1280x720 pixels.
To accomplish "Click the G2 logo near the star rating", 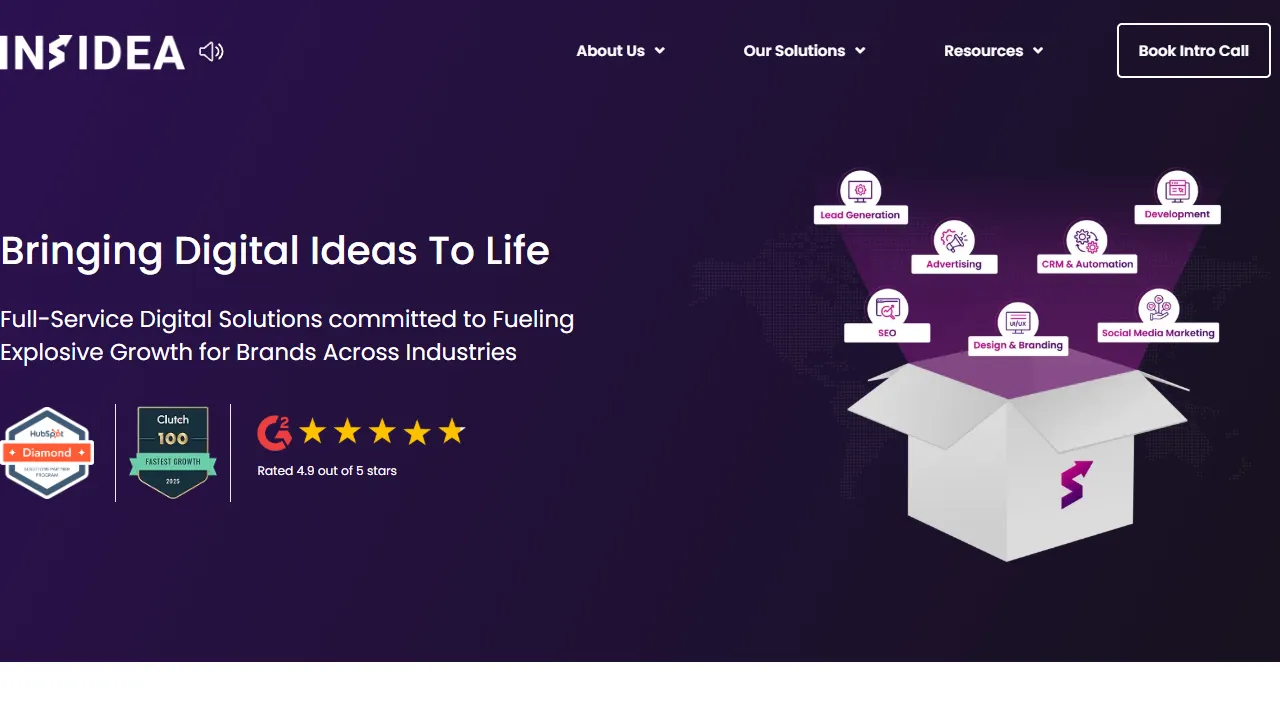I will [x=274, y=431].
